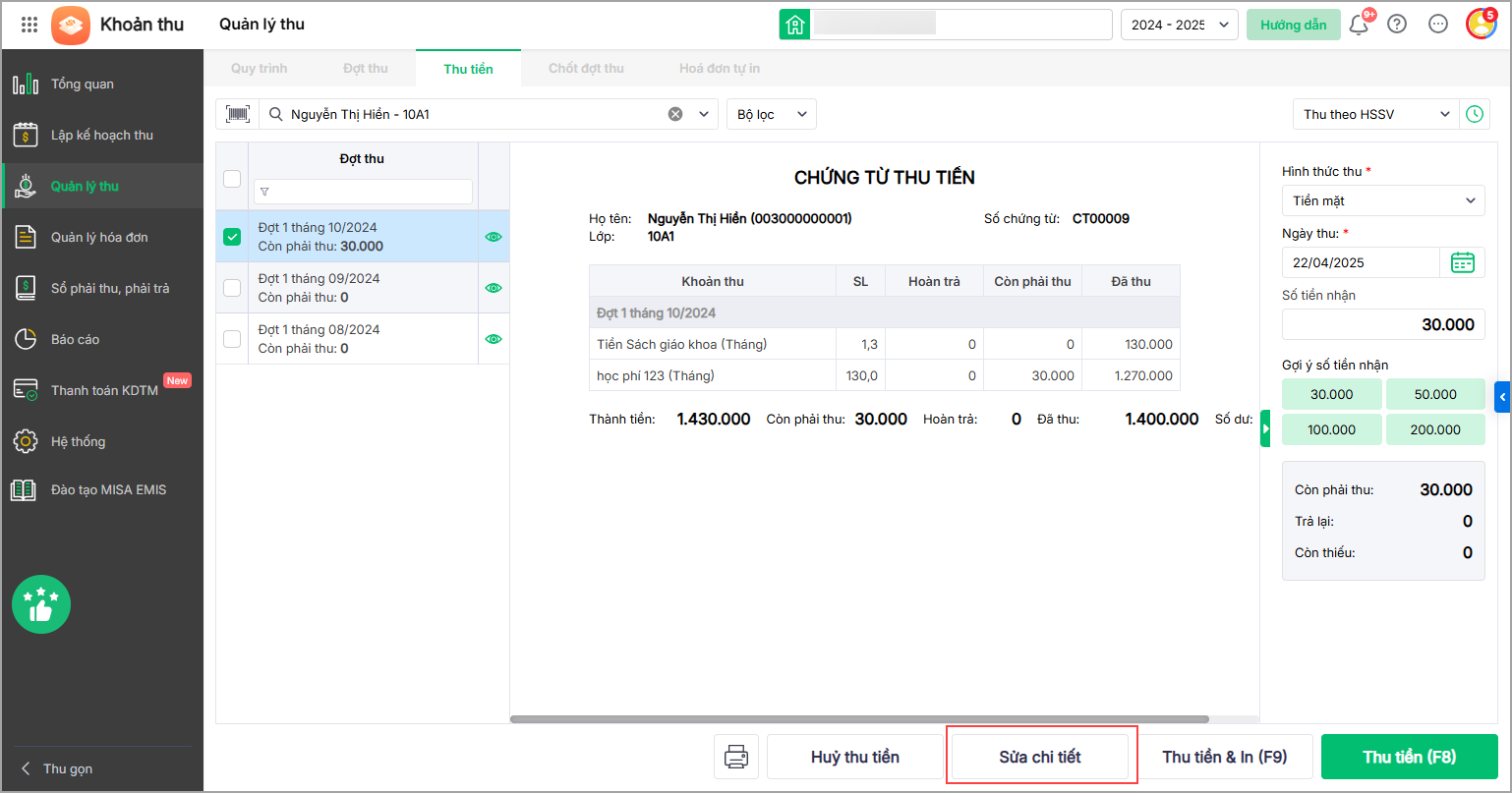Open Đào tạo MISA EMIS in sidebar
The width and height of the screenshot is (1512, 793).
pos(102,489)
